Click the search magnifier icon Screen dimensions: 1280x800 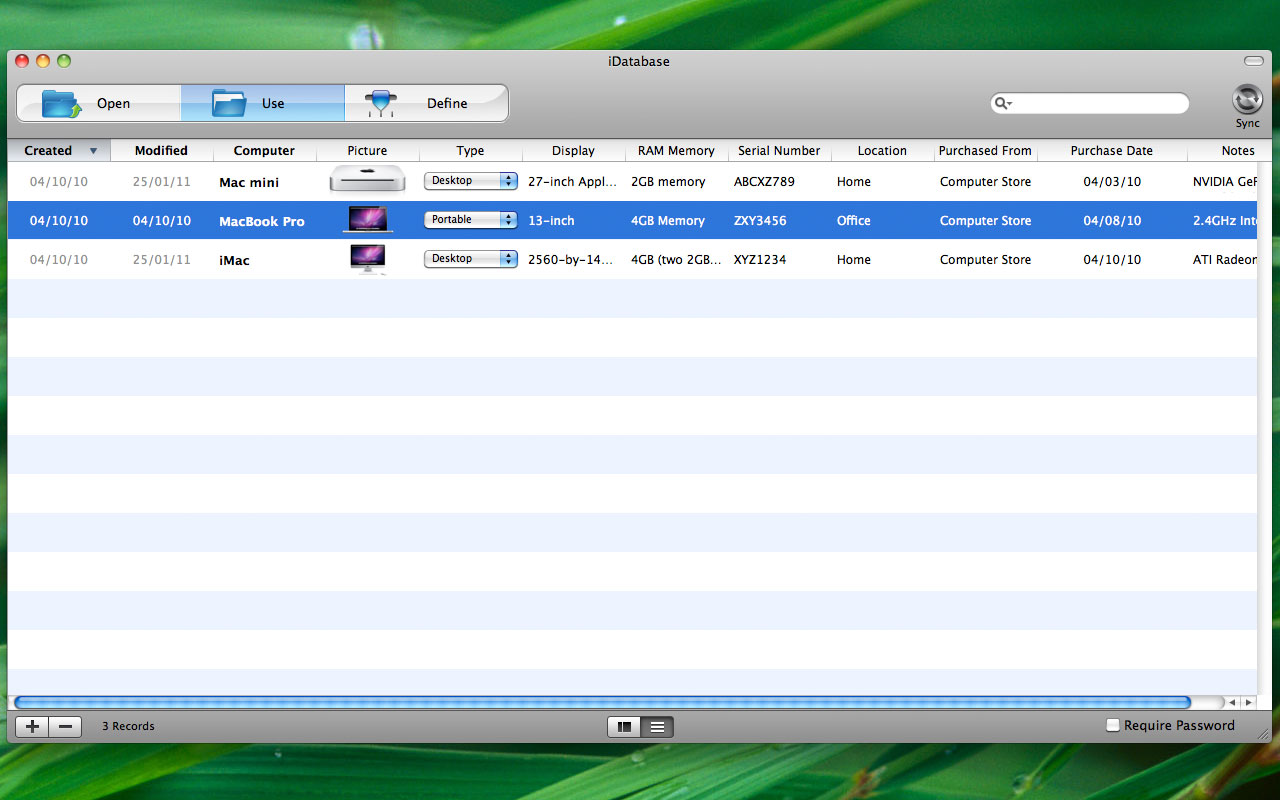1002,104
